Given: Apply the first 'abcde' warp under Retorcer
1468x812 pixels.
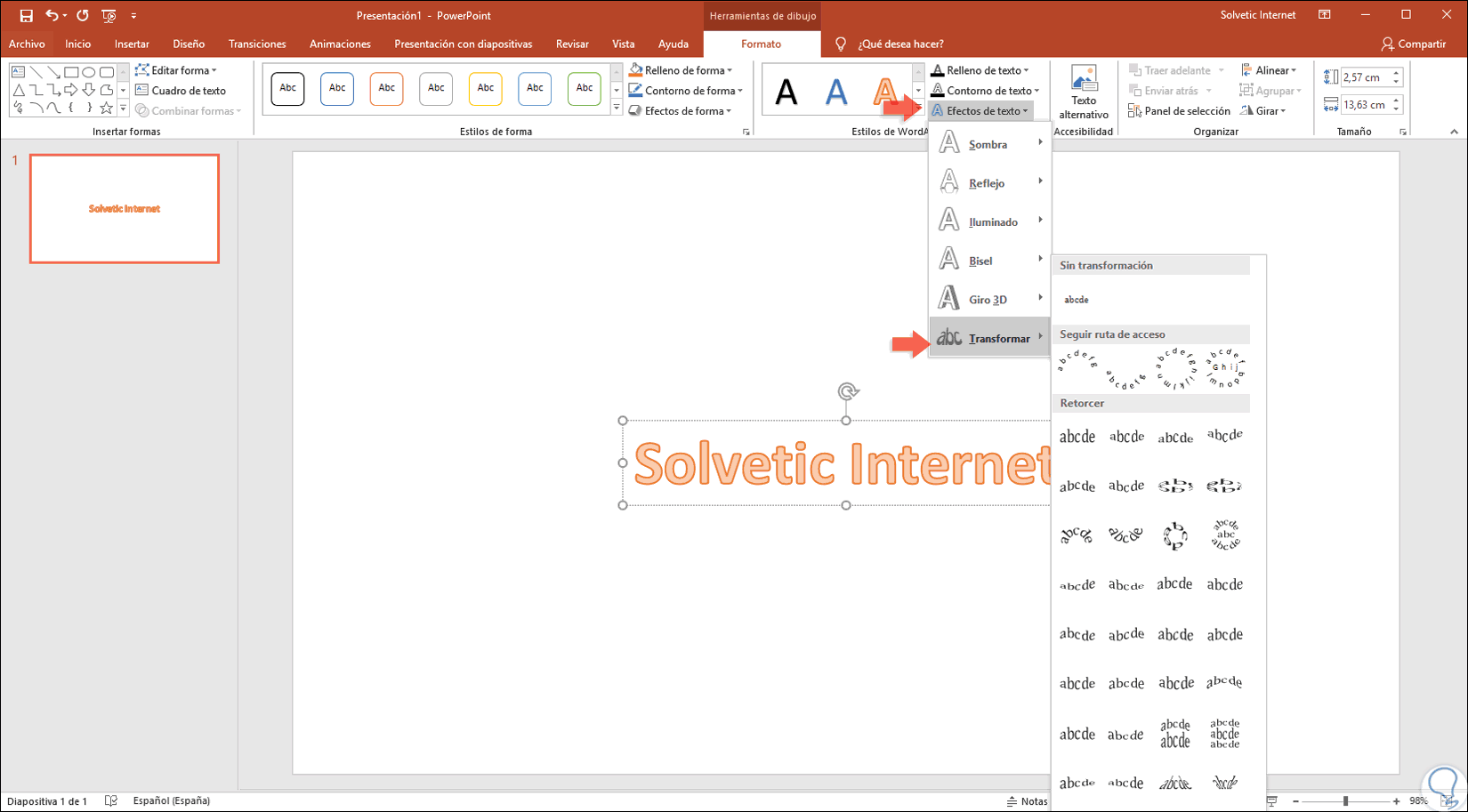Looking at the screenshot, I should (x=1077, y=437).
